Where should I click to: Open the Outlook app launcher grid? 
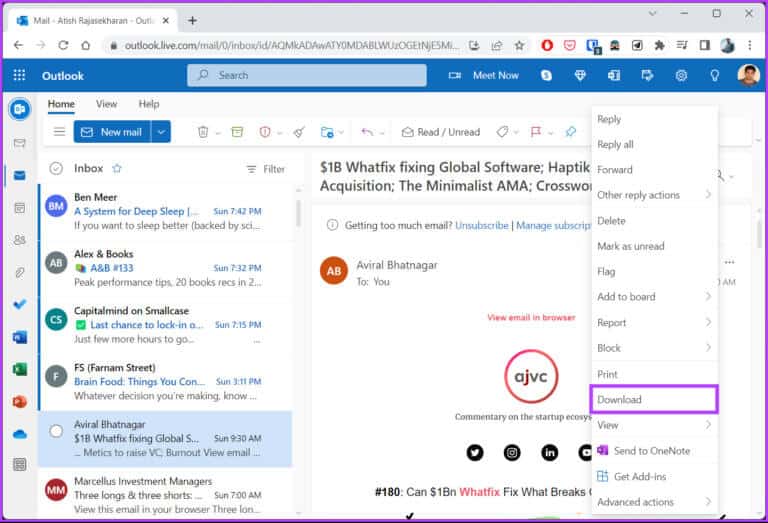(x=19, y=75)
